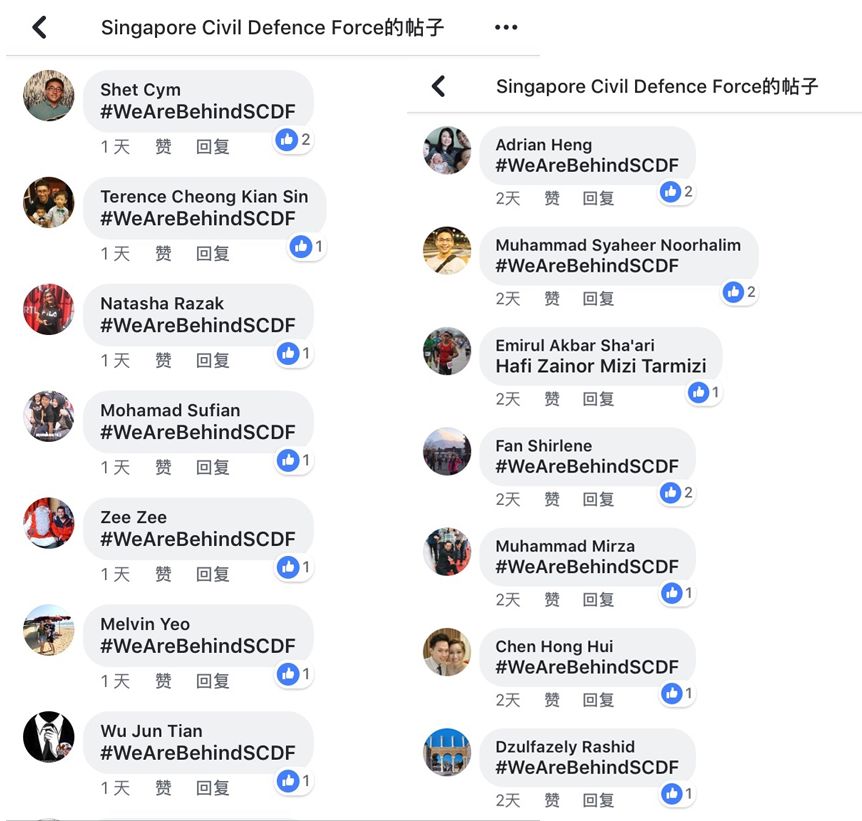Open Emirul Akbar Sha'ari's profile name
The image size is (862, 821).
pos(575,345)
